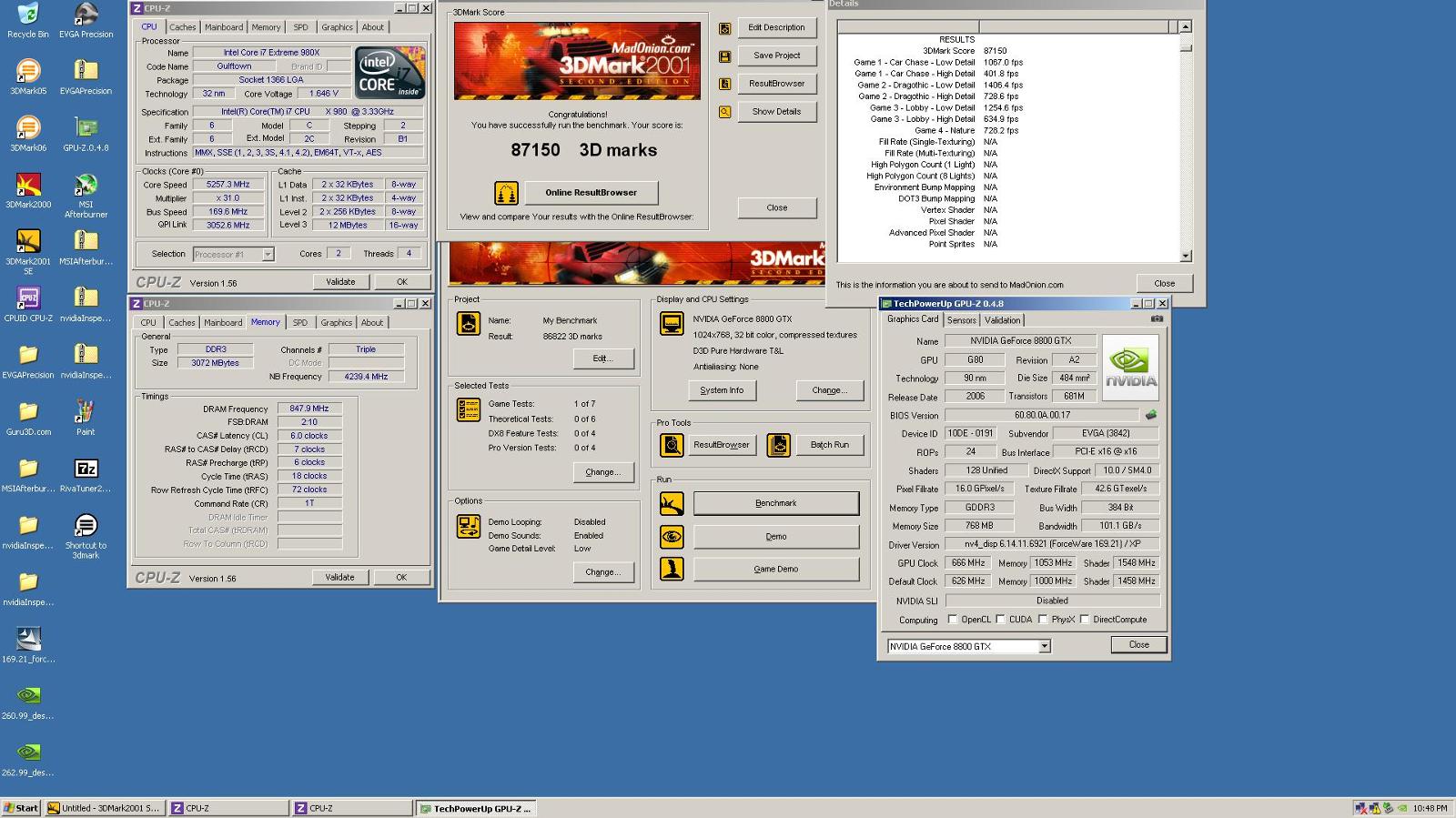Click Change... under Display and CPU Settings
The image size is (1456, 818).
[x=830, y=390]
